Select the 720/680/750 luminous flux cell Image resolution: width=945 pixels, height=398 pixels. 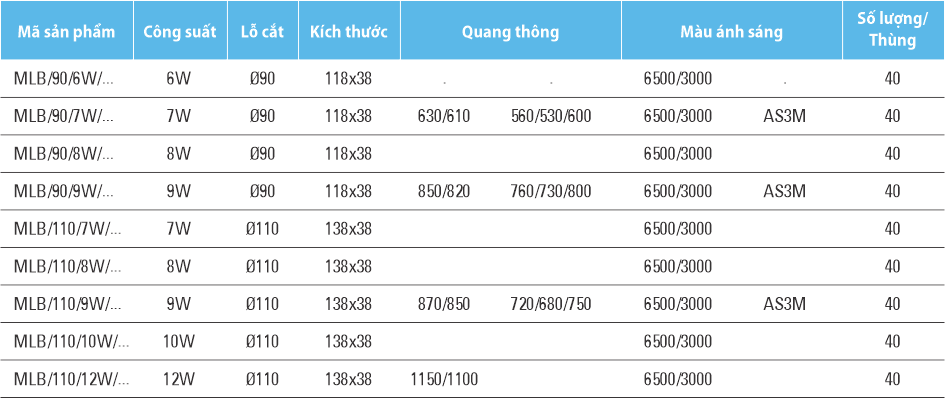pos(550,304)
